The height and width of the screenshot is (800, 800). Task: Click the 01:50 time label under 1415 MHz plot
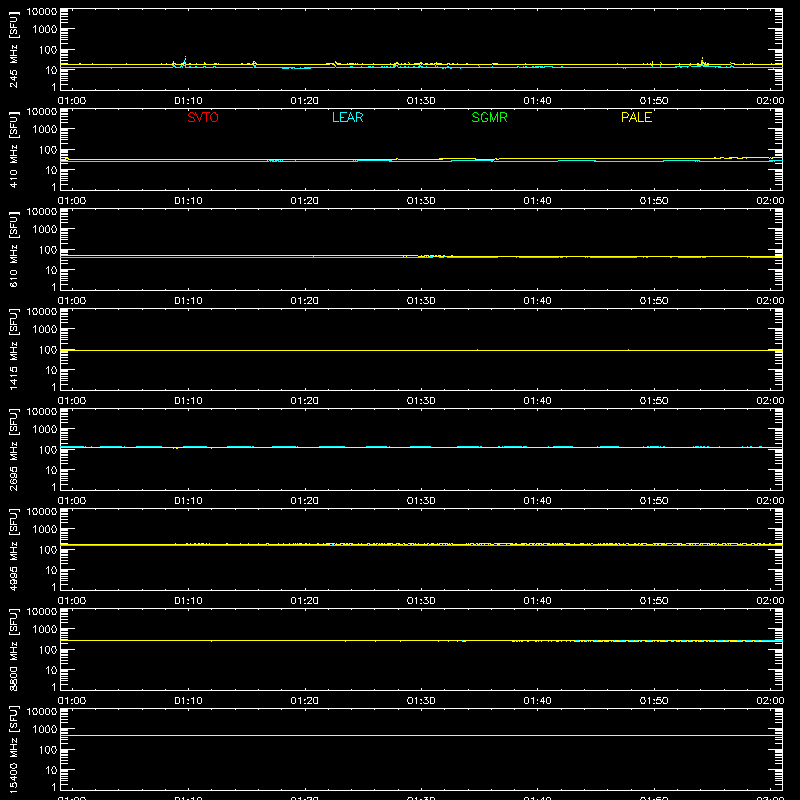(x=654, y=401)
